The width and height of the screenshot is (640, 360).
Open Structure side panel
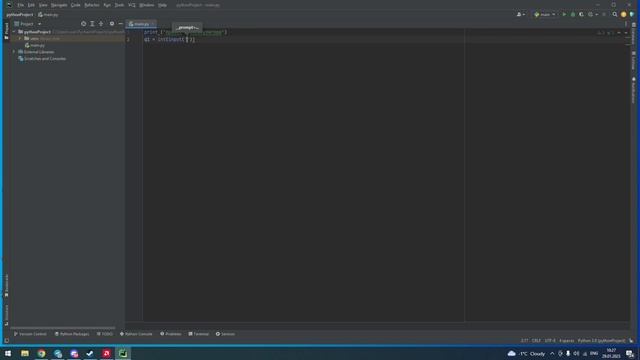tap(6, 315)
